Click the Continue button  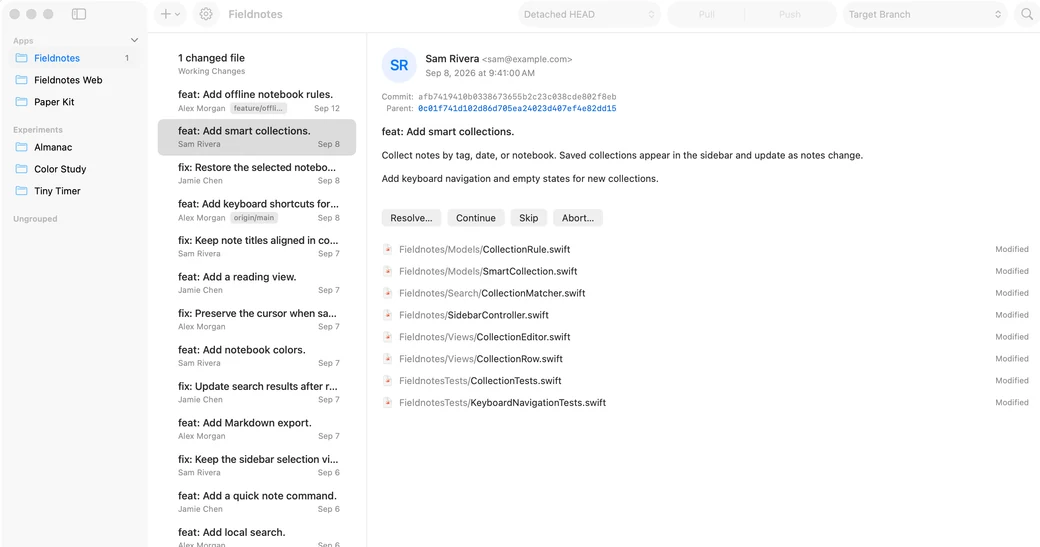[x=476, y=218]
